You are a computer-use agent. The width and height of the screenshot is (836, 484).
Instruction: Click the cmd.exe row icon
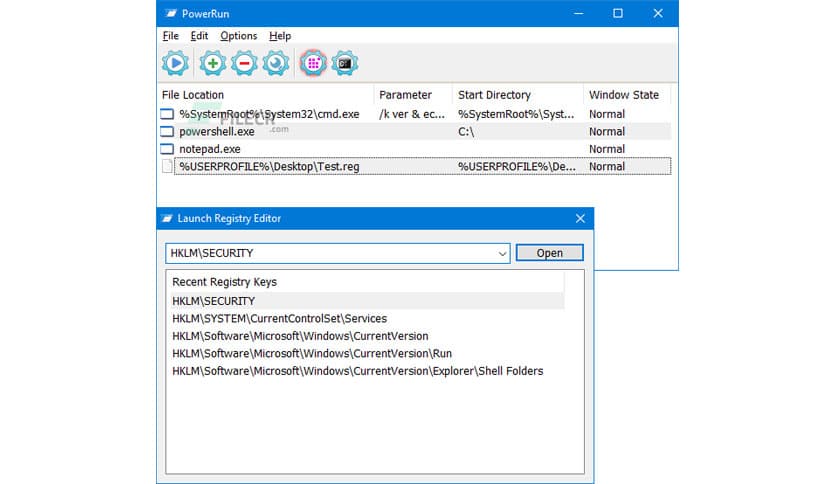167,114
